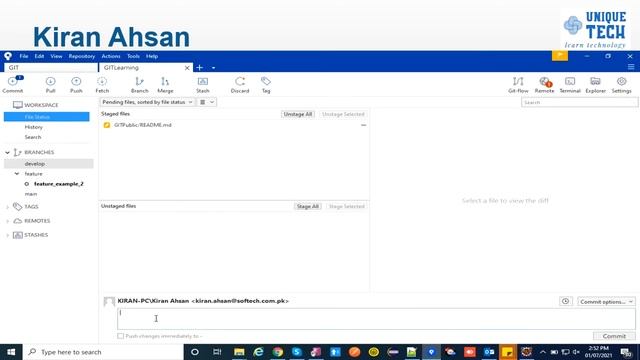This screenshot has height=360, width=640.
Task: Click the Unstage Selected button
Action: coord(343,114)
